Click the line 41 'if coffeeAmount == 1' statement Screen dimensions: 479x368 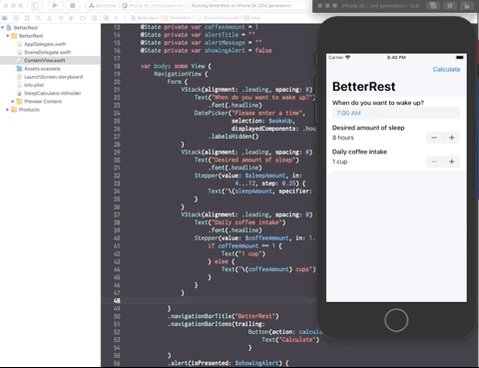[x=245, y=246]
